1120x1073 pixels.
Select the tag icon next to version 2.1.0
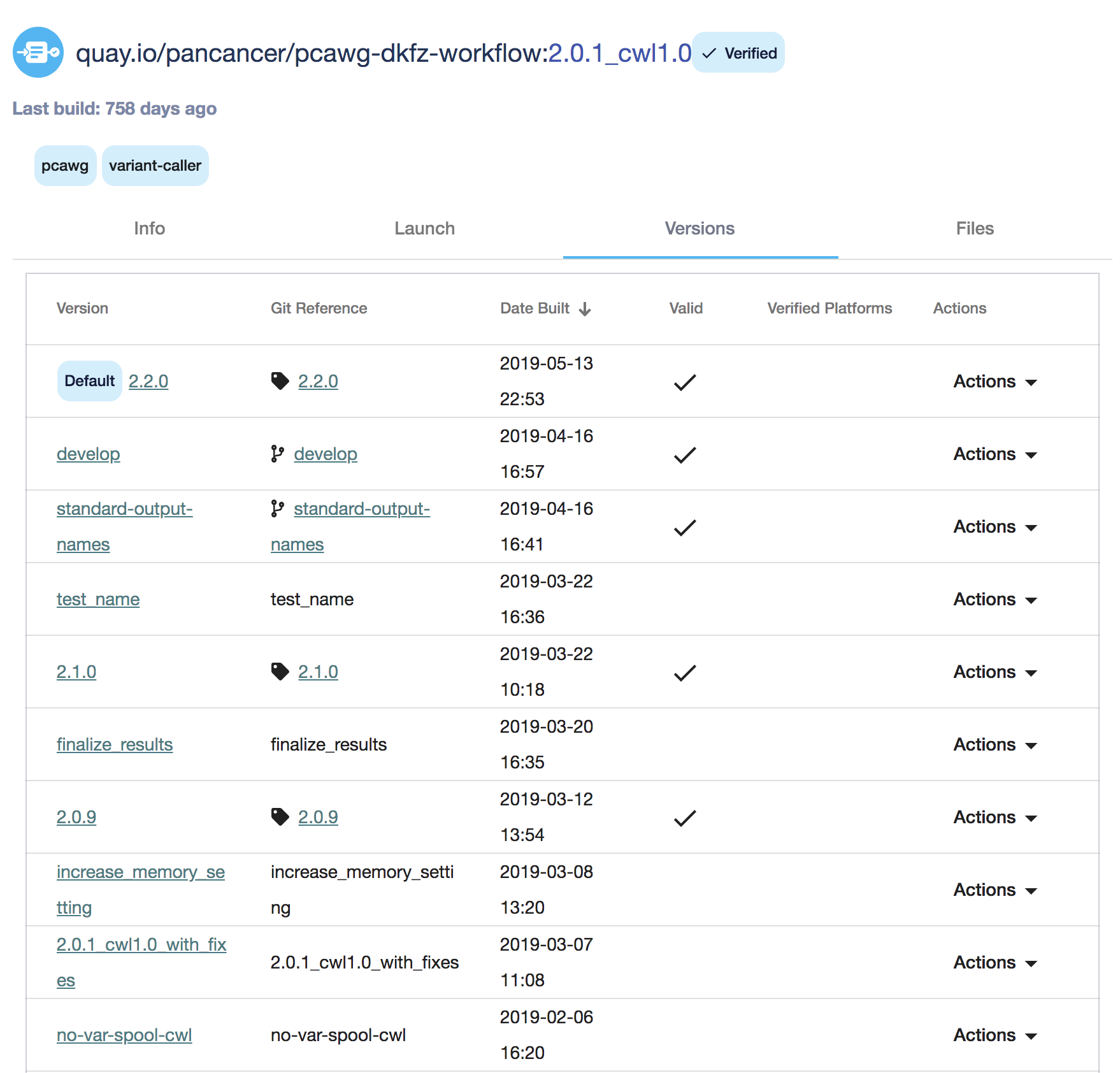280,671
